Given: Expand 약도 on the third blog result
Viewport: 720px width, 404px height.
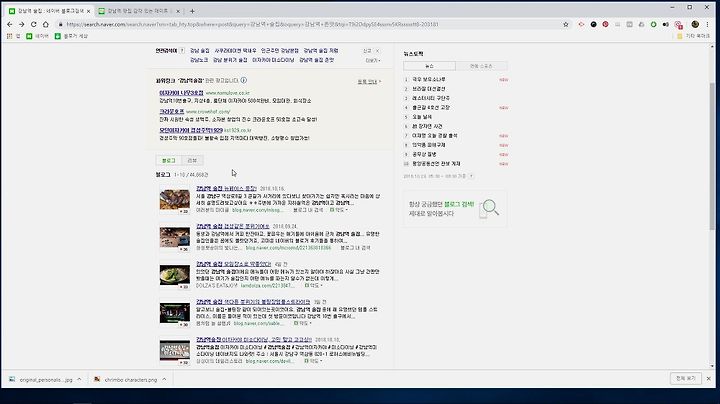Looking at the screenshot, I should click(314, 286).
